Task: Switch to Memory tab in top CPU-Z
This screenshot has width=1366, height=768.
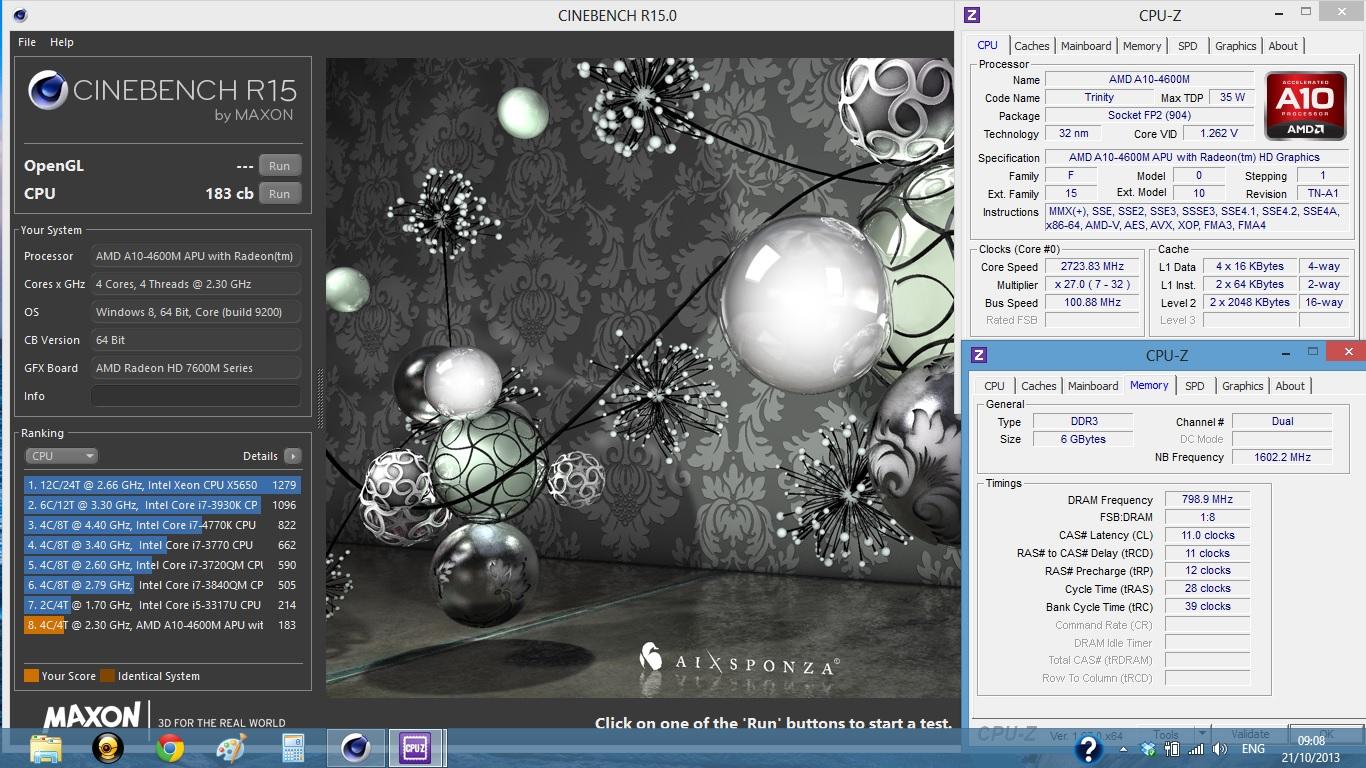Action: tap(1142, 46)
